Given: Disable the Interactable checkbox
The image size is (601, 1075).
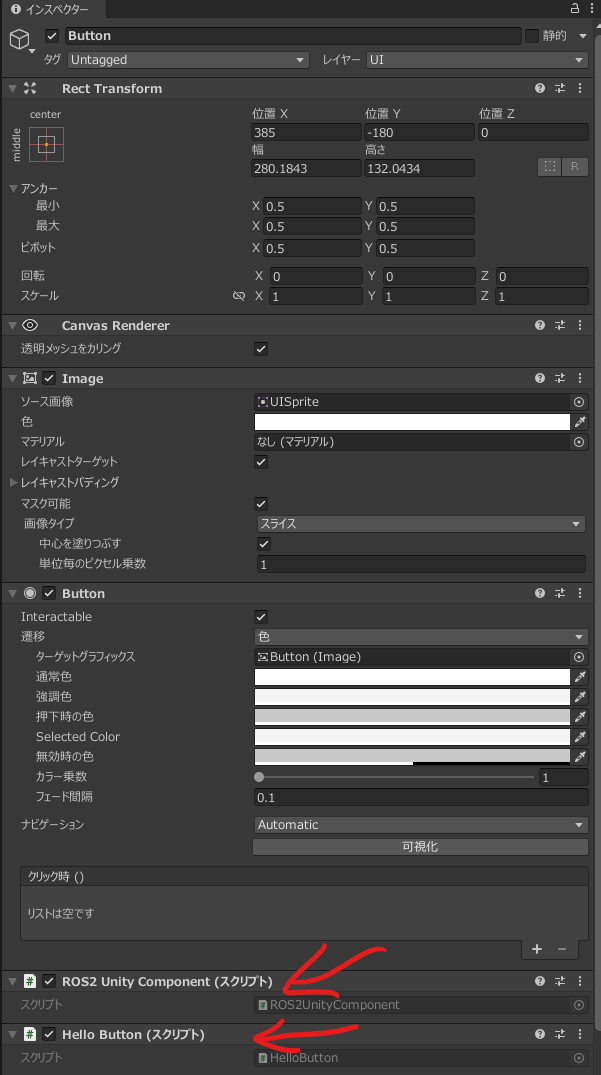Looking at the screenshot, I should (x=261, y=617).
